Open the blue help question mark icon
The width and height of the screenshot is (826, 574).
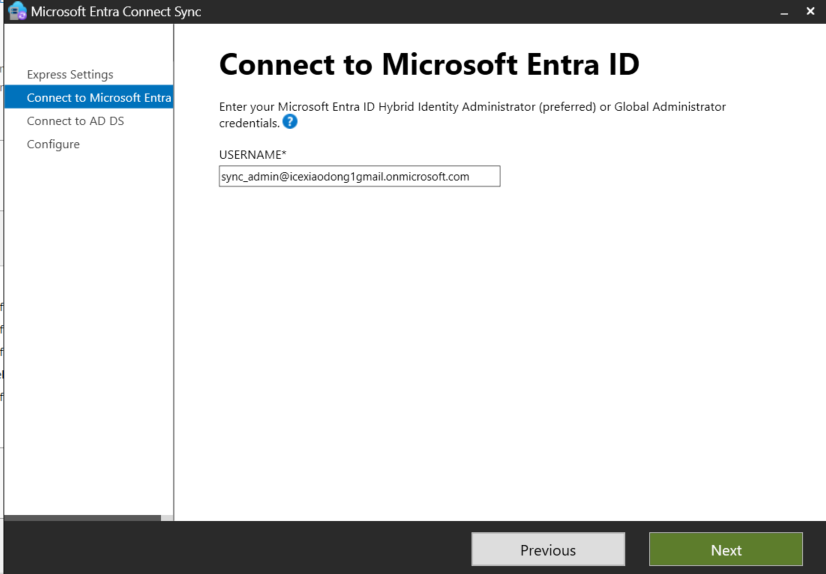click(290, 122)
